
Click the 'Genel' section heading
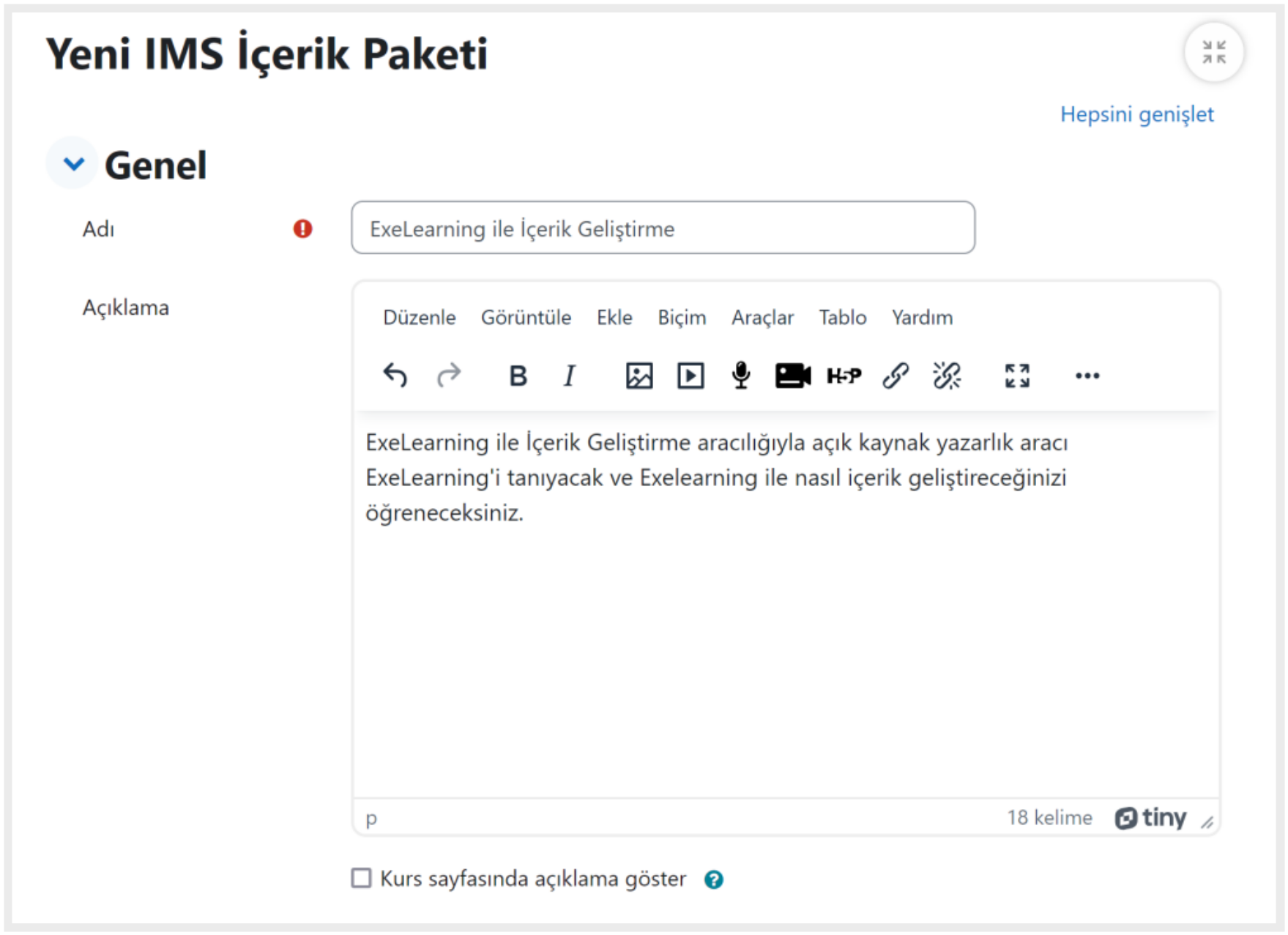(155, 165)
